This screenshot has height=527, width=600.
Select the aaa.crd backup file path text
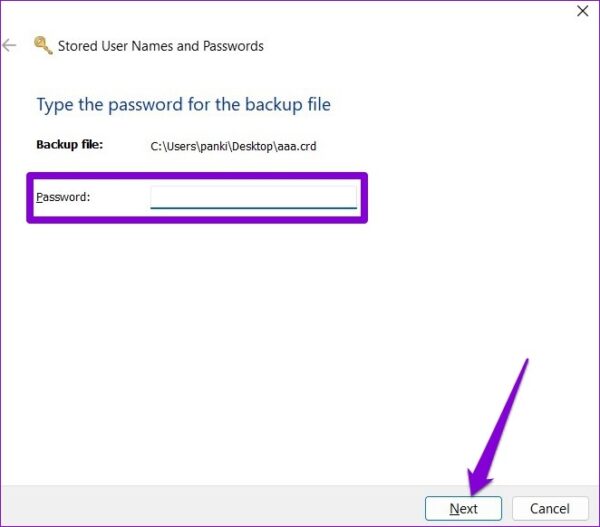(x=233, y=146)
